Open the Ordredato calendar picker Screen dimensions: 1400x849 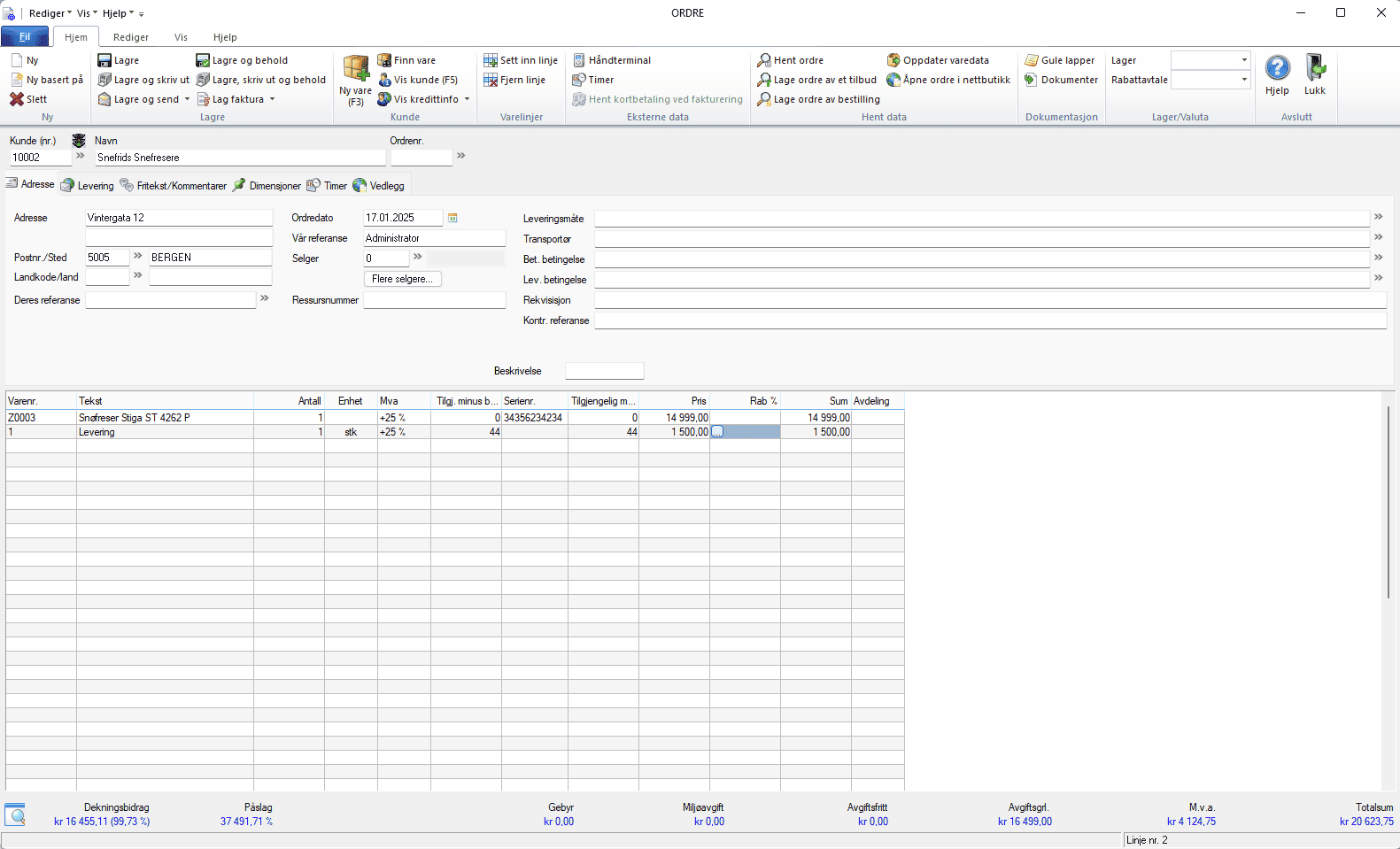pos(452,218)
